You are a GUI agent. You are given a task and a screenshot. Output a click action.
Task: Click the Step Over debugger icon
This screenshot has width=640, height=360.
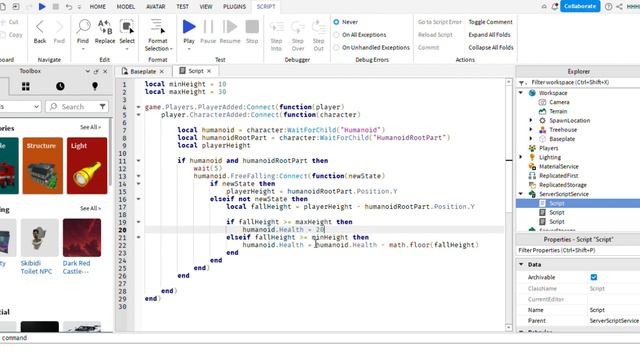click(298, 27)
